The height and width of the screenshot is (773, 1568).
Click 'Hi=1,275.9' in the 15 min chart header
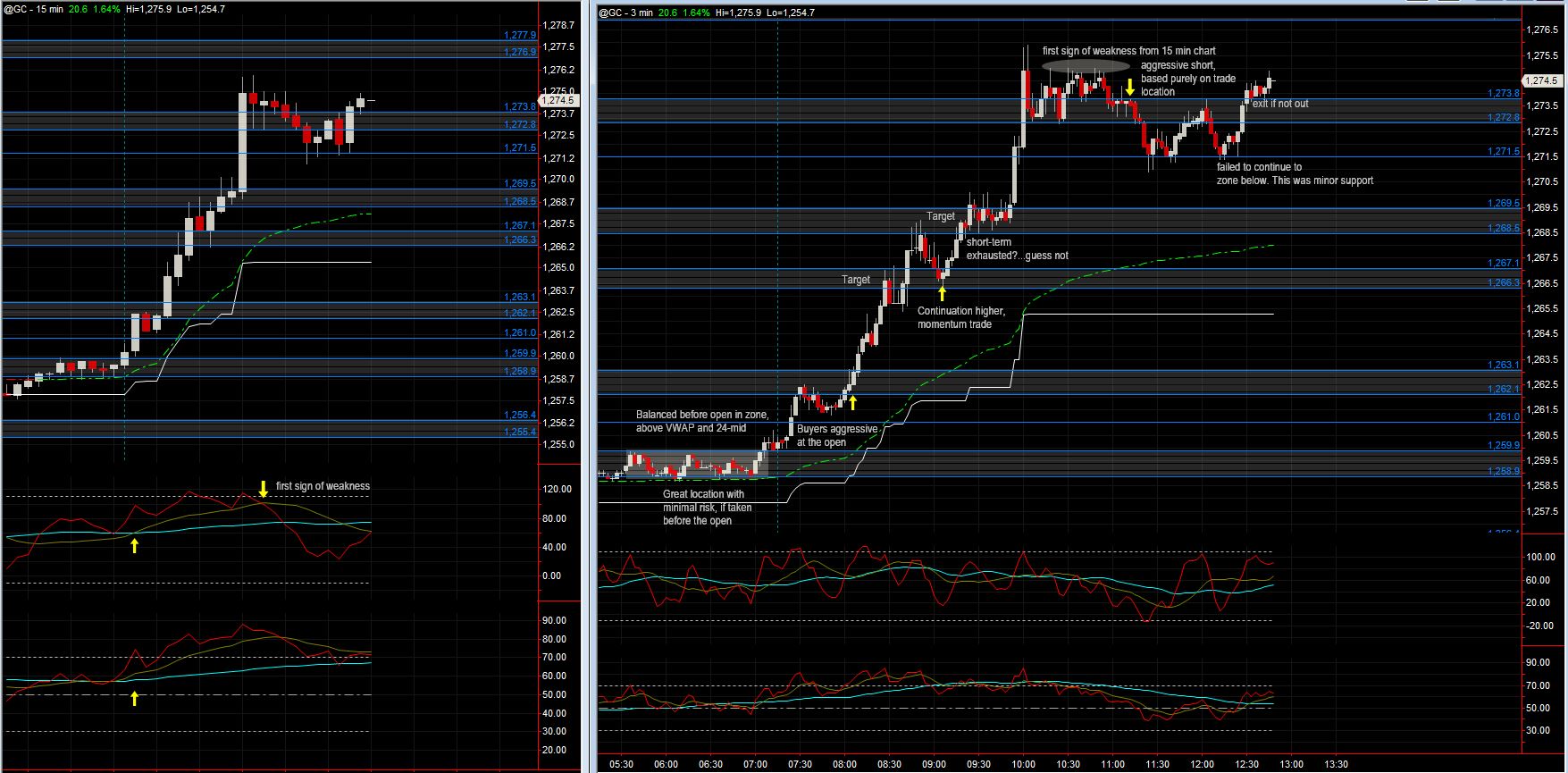[150, 9]
